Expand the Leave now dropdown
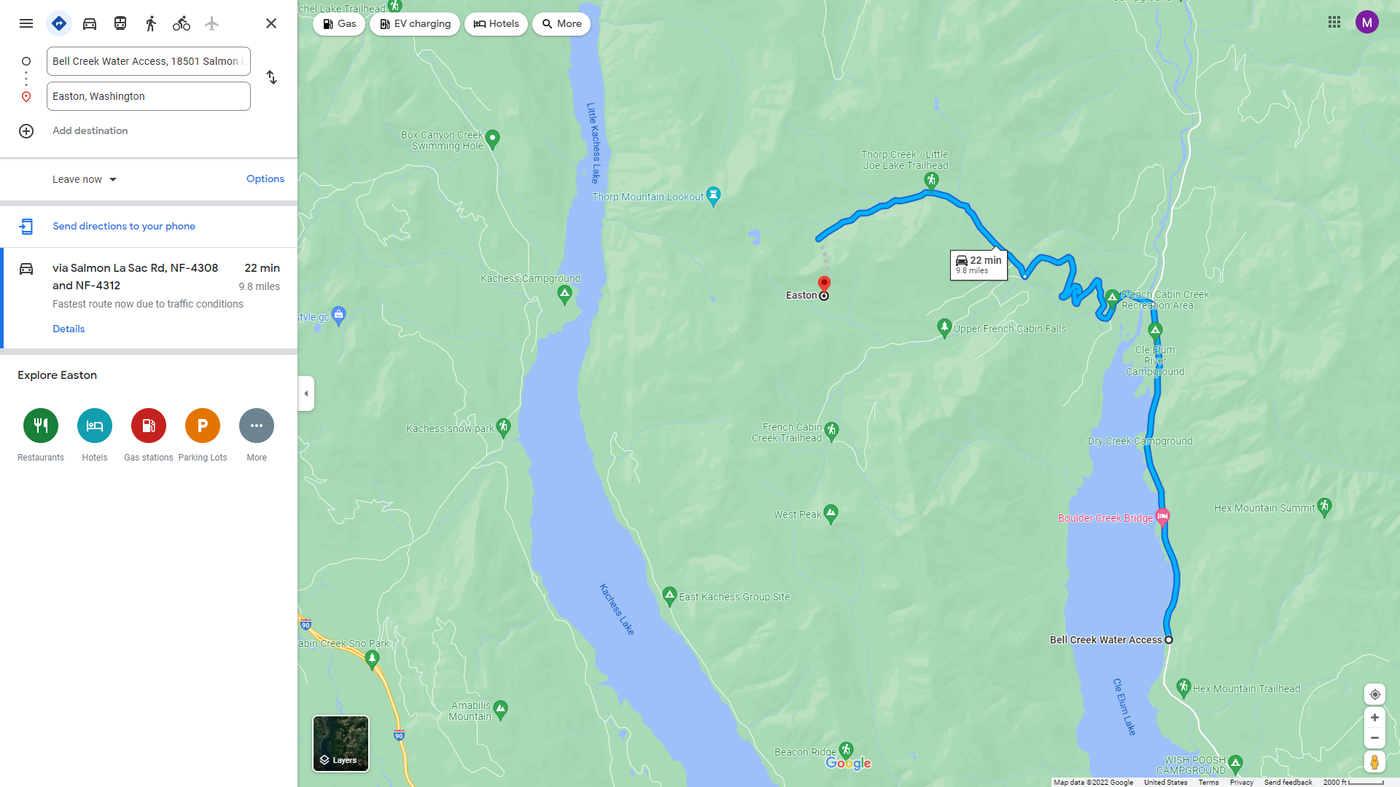Viewport: 1400px width, 787px height. [x=85, y=180]
